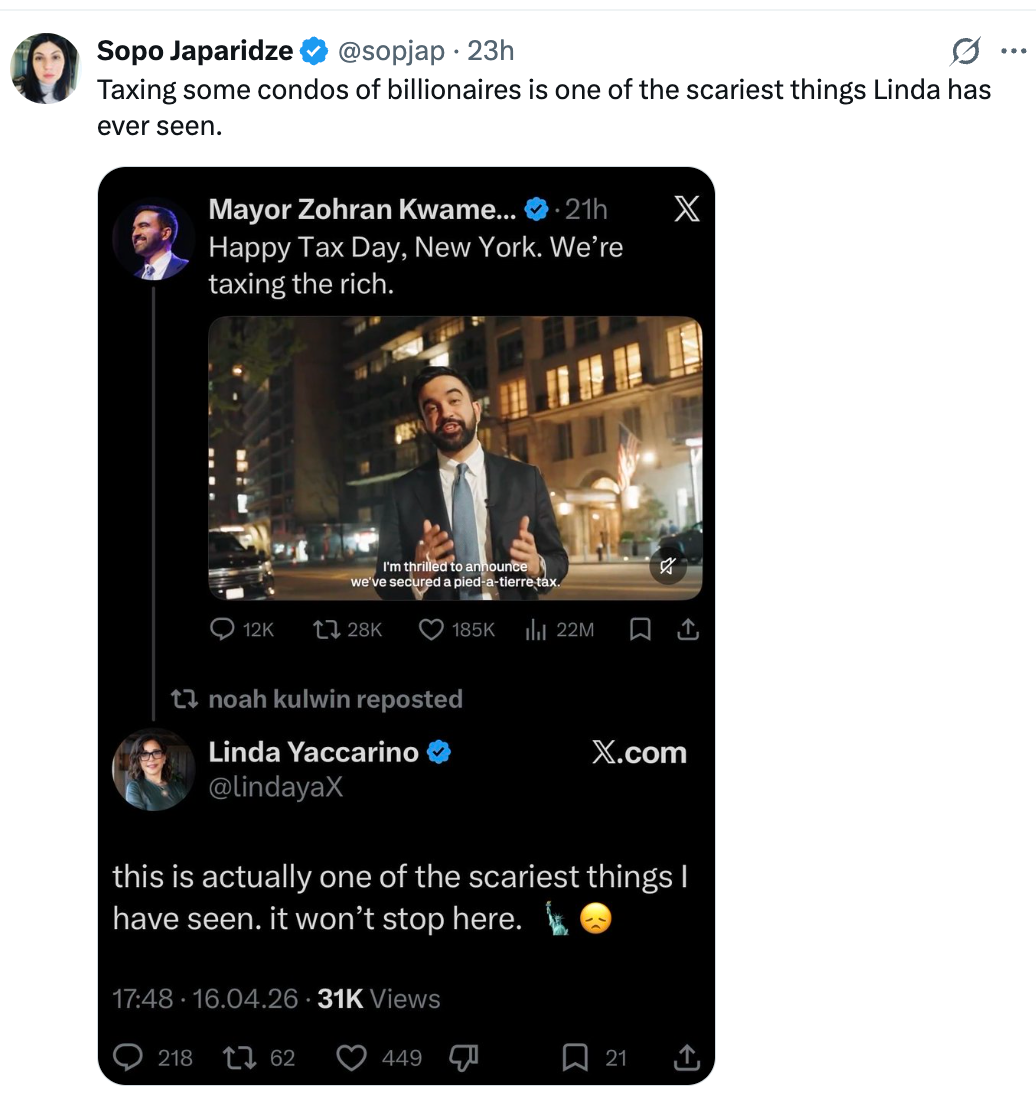The height and width of the screenshot is (1100, 1036).
Task: Reply to Sopo's post
Action: 127,1057
